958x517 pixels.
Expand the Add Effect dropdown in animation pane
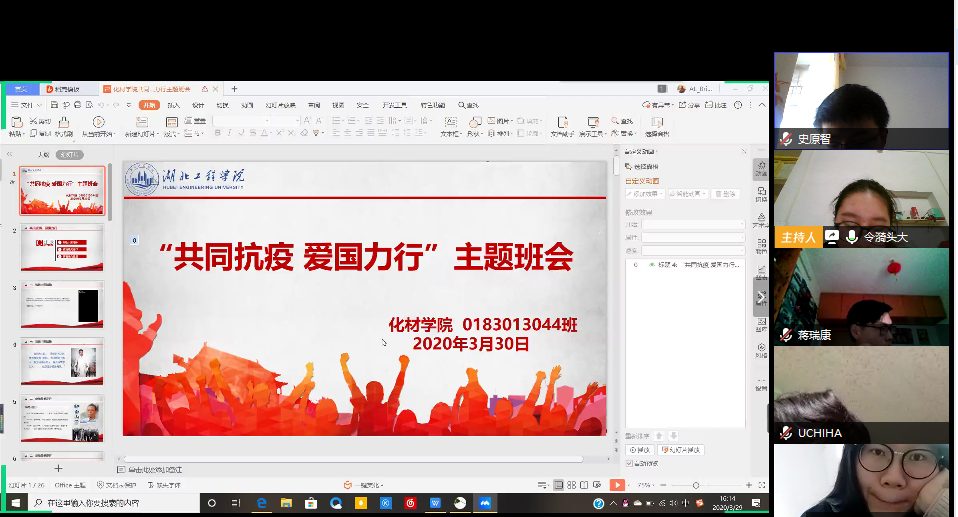tap(644, 193)
